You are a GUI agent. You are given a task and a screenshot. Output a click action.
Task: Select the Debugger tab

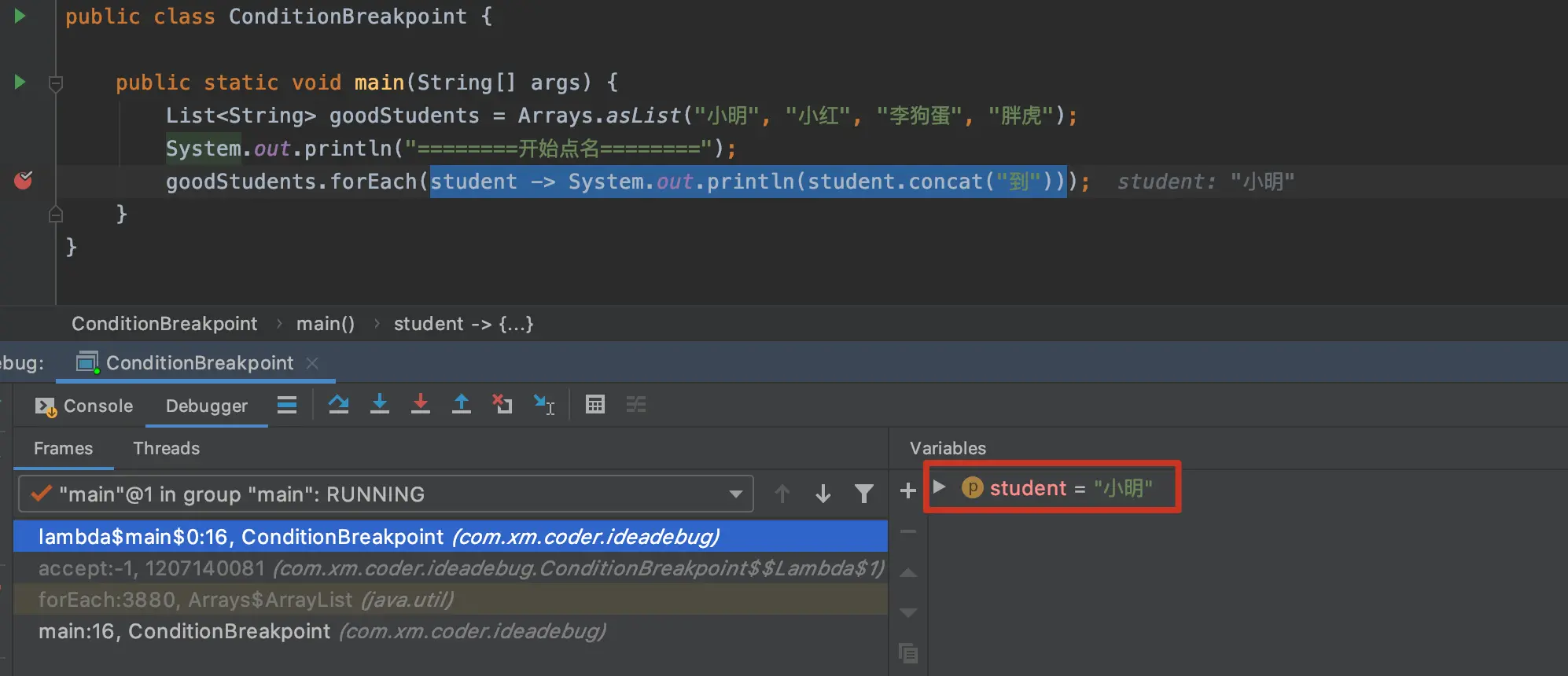[x=207, y=406]
